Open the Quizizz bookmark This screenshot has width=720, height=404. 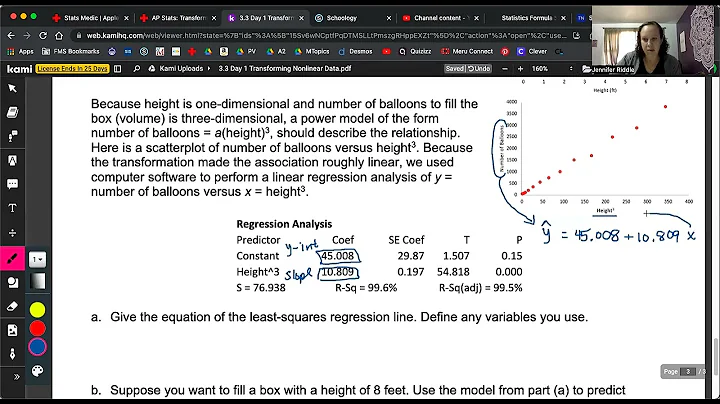(415, 51)
